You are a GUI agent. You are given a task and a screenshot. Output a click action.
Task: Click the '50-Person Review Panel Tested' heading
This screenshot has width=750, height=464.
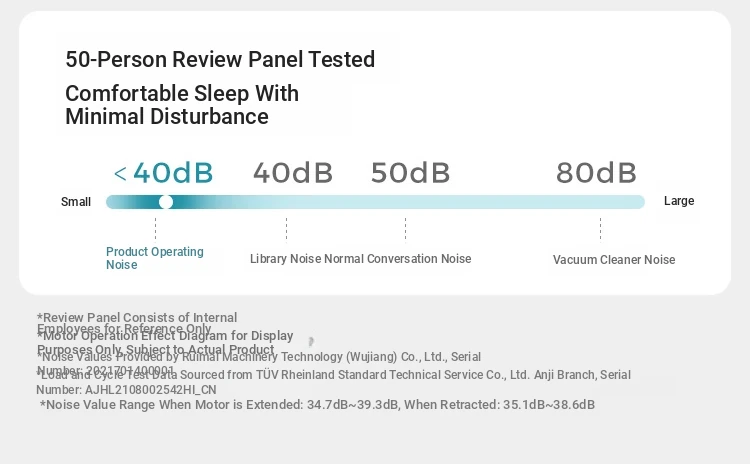(x=220, y=59)
